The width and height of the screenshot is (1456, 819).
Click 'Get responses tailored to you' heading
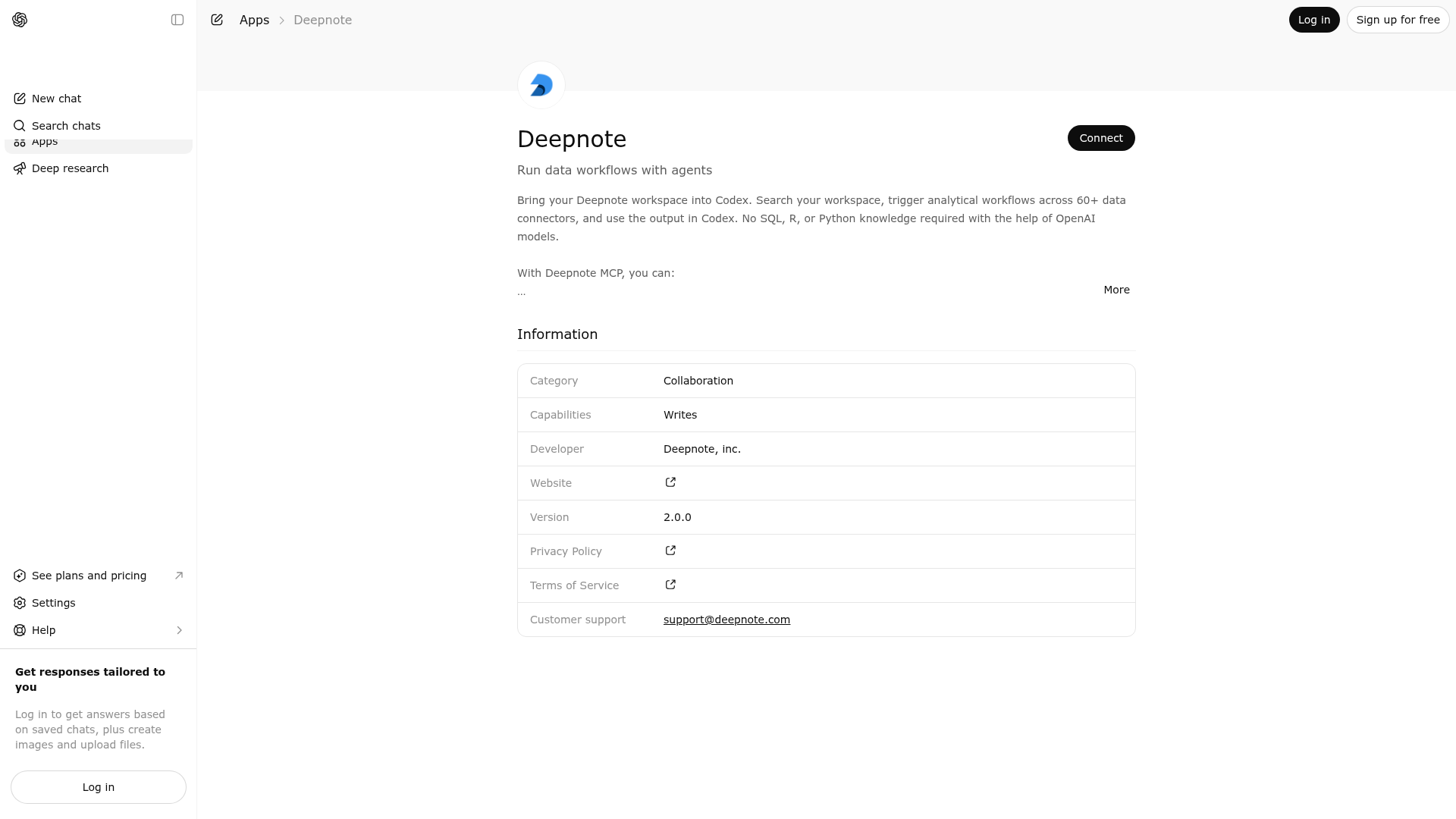(x=90, y=679)
